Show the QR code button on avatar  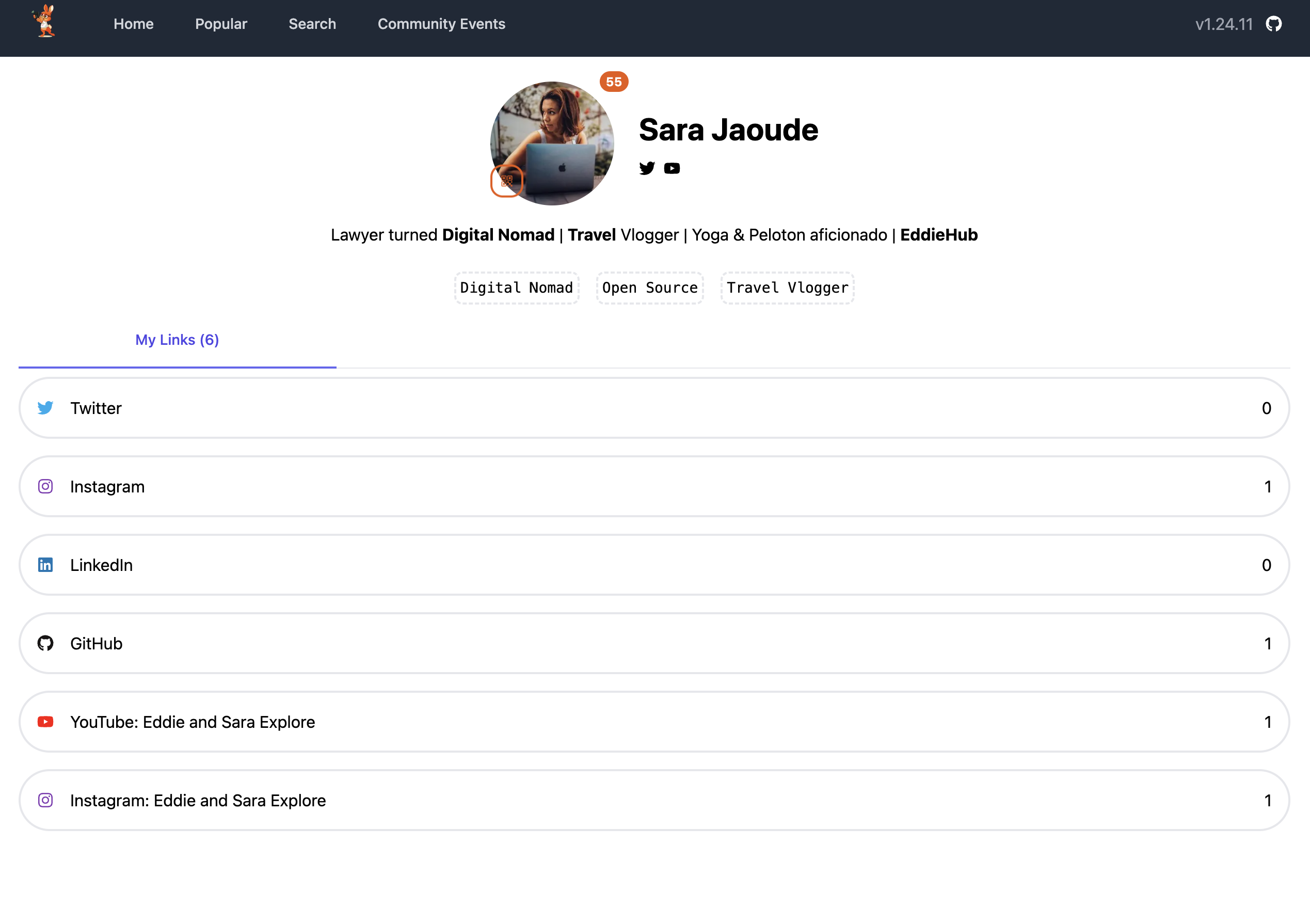[507, 181]
